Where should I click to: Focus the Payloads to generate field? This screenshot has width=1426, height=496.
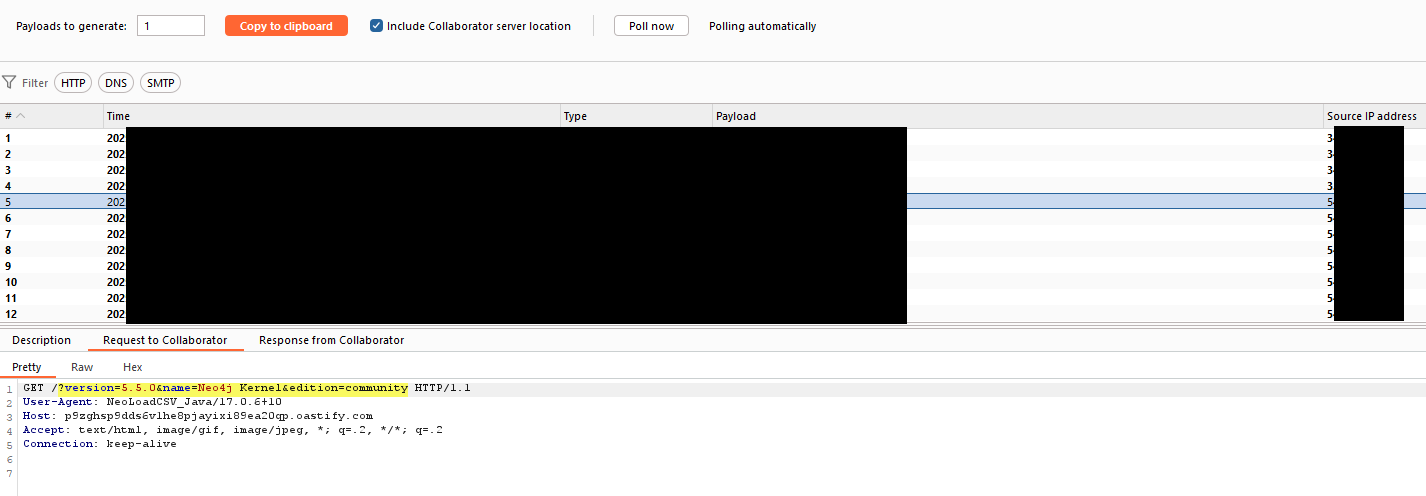pyautogui.click(x=170, y=26)
